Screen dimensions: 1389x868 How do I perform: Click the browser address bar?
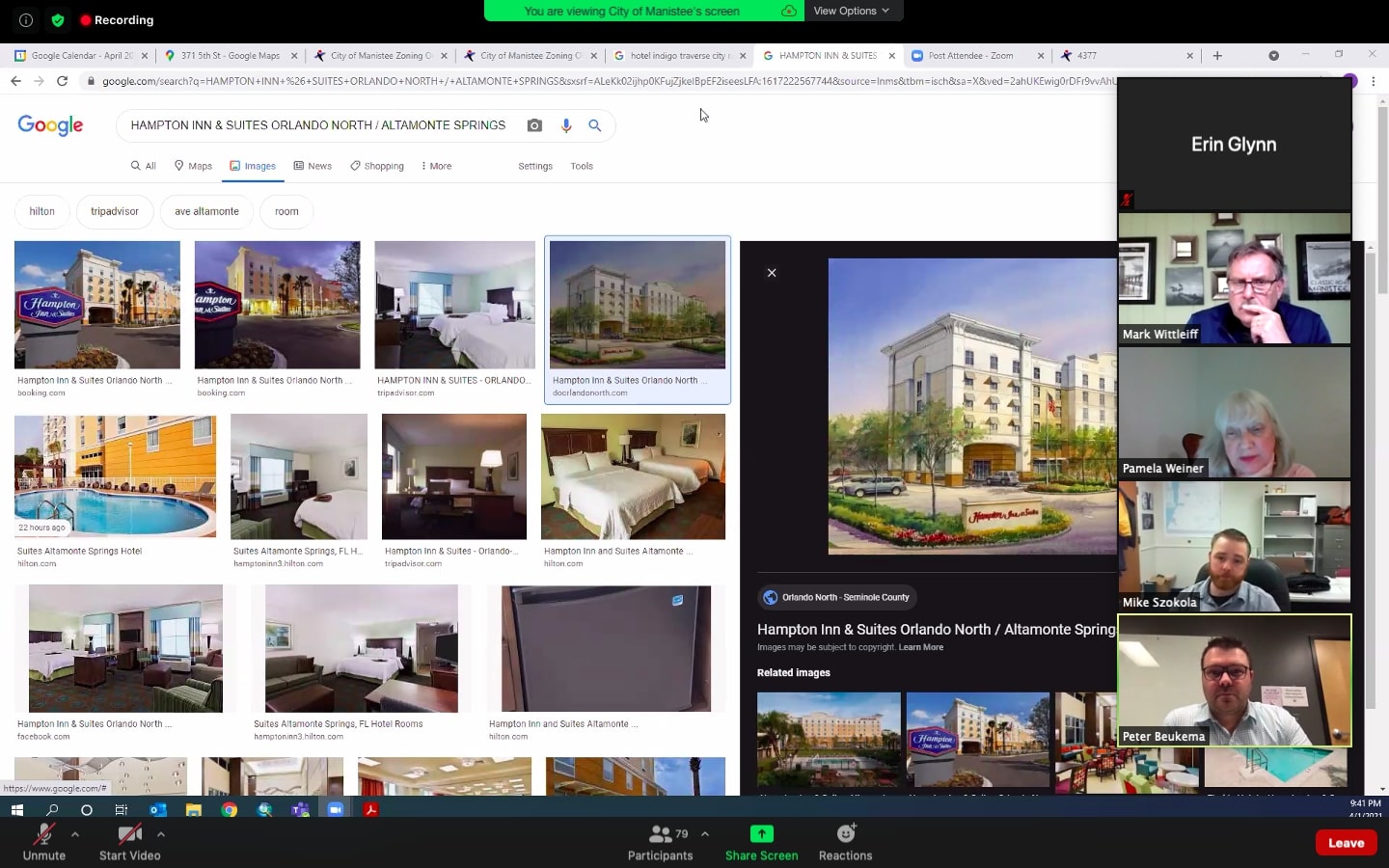click(386, 82)
